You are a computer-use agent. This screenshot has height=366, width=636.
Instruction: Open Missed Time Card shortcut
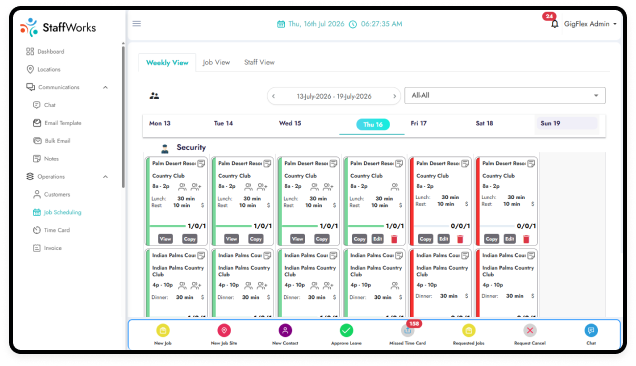pyautogui.click(x=408, y=331)
